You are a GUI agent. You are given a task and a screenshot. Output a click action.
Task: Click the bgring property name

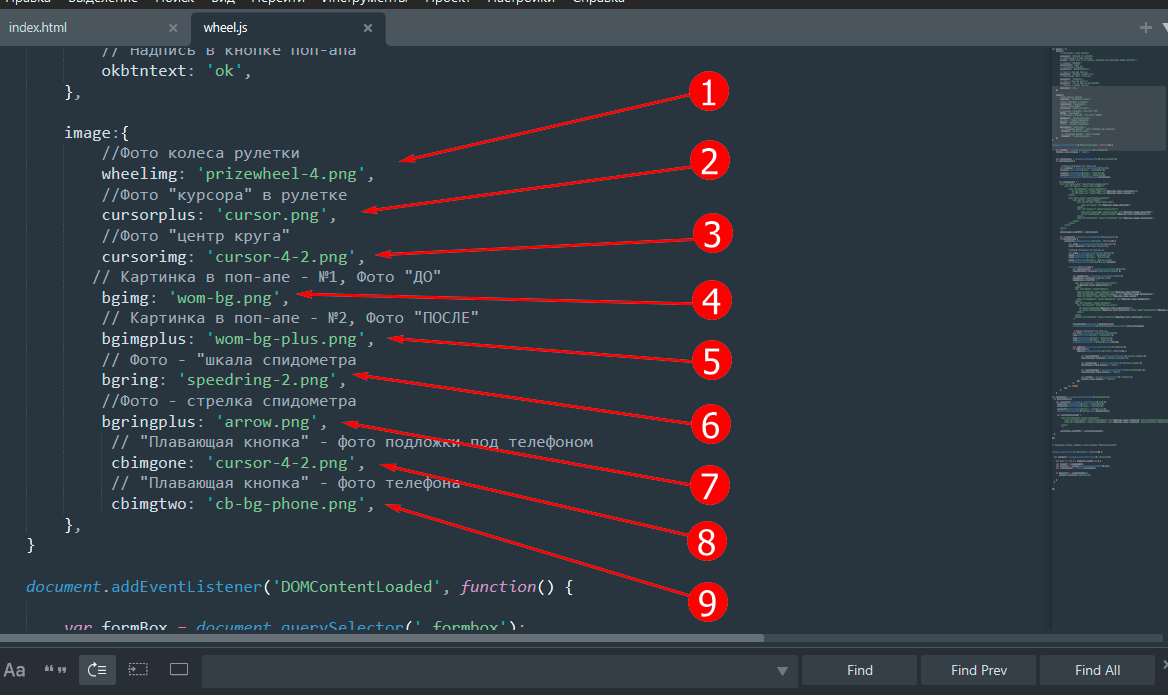pyautogui.click(x=130, y=380)
